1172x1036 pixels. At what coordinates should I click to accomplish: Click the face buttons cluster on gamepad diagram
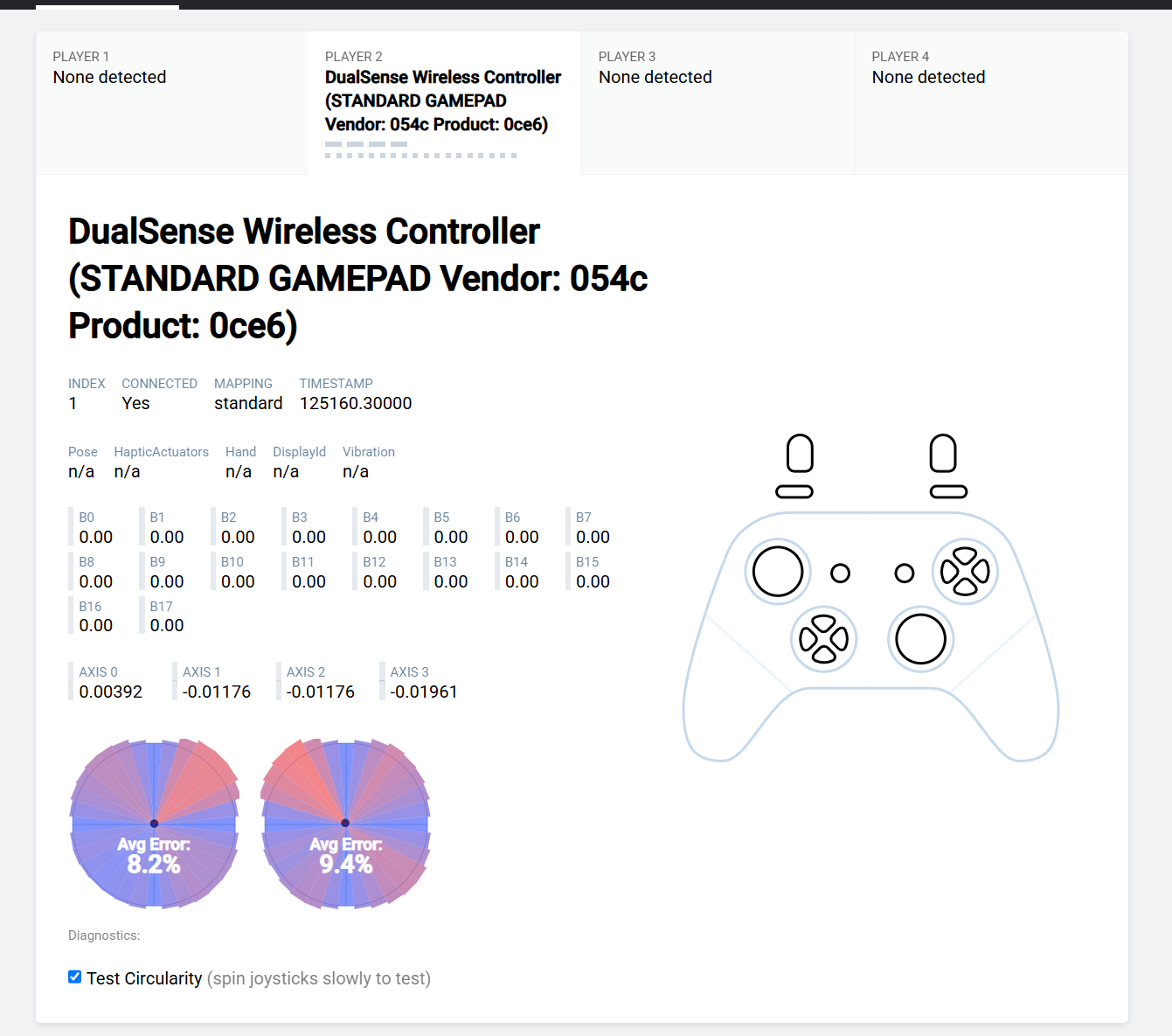(965, 572)
